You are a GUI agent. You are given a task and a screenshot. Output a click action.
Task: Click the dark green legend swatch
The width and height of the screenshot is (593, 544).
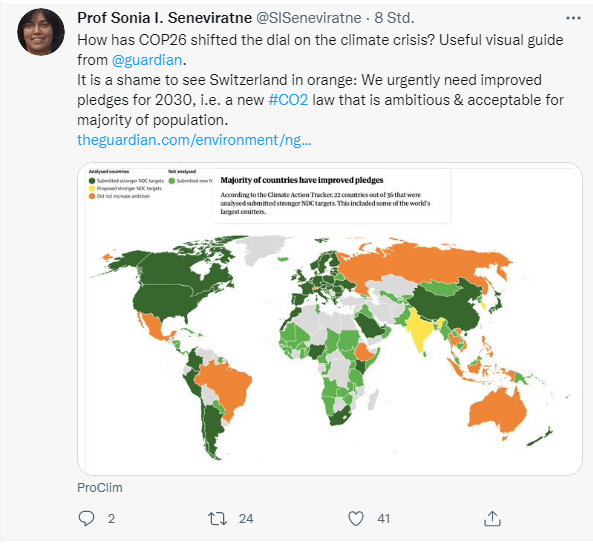click(92, 181)
